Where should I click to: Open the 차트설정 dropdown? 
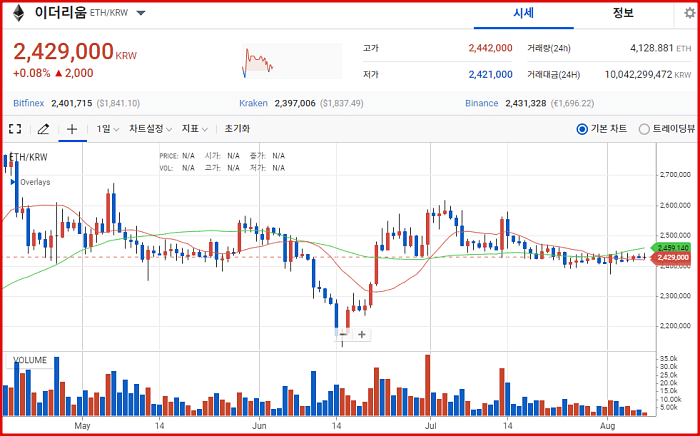(150, 129)
